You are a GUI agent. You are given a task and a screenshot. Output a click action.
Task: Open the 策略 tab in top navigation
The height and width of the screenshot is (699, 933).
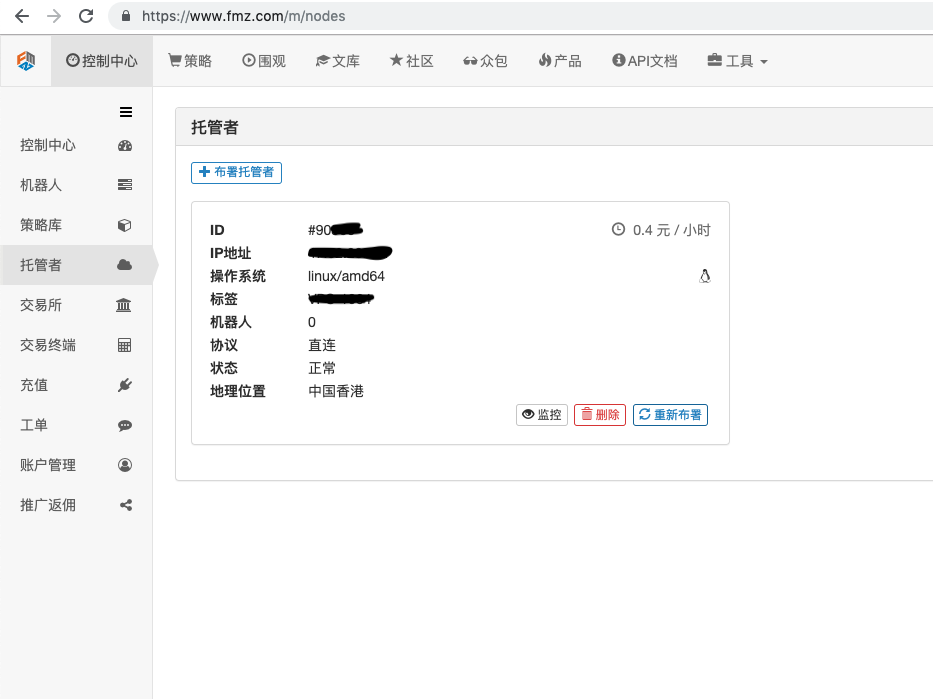click(x=190, y=61)
